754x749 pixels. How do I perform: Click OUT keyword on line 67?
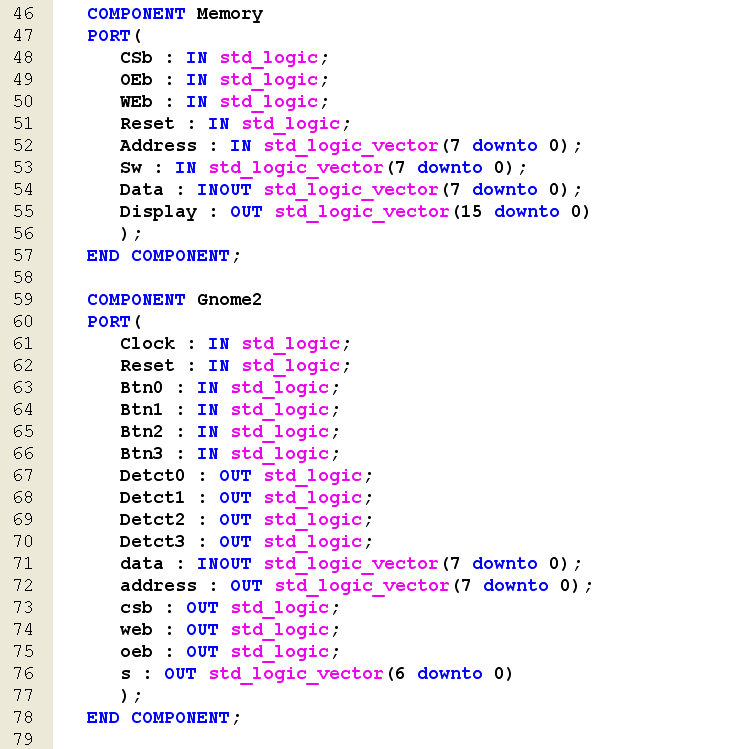235,475
